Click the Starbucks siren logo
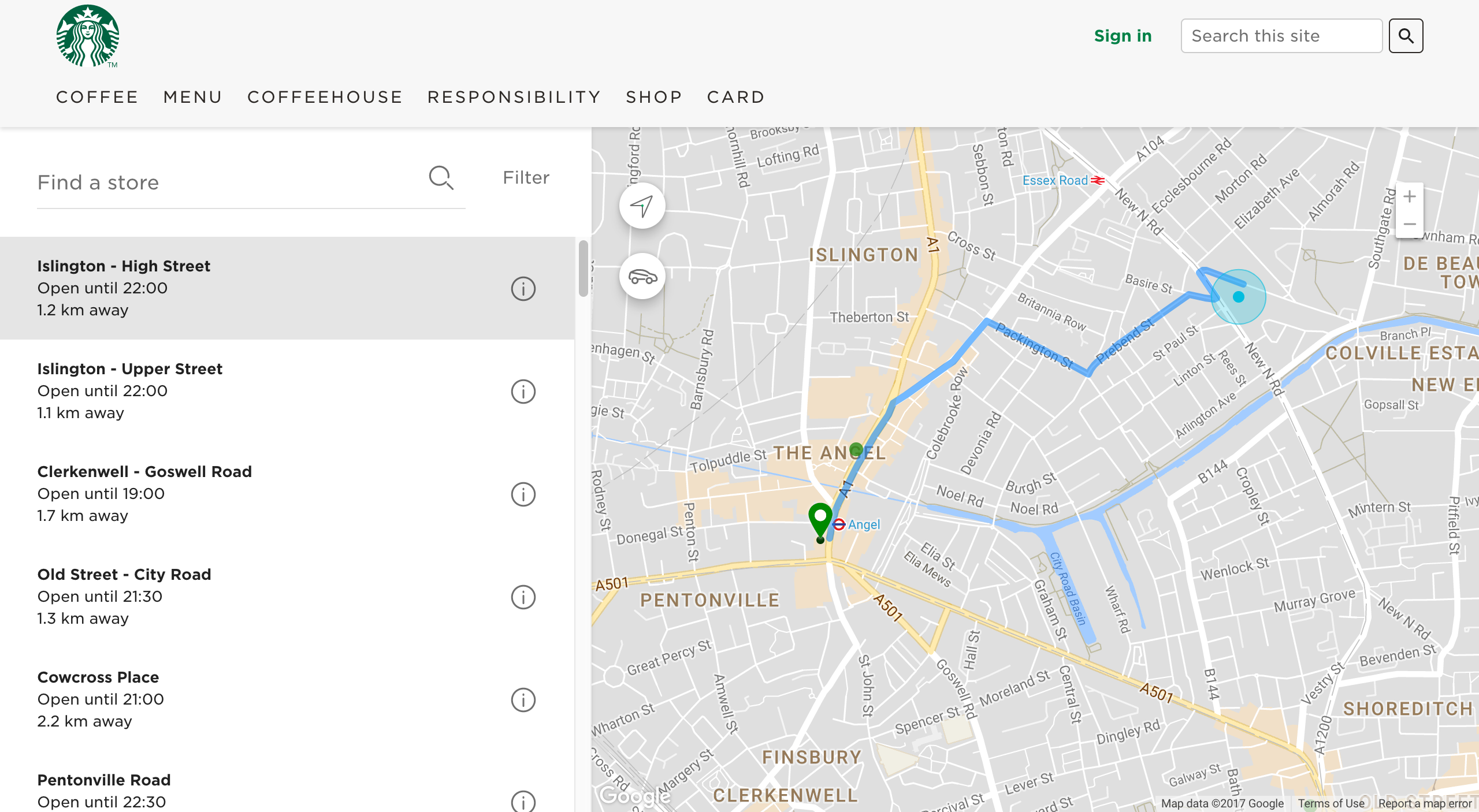Screen dimensions: 1479x812 tap(88, 36)
